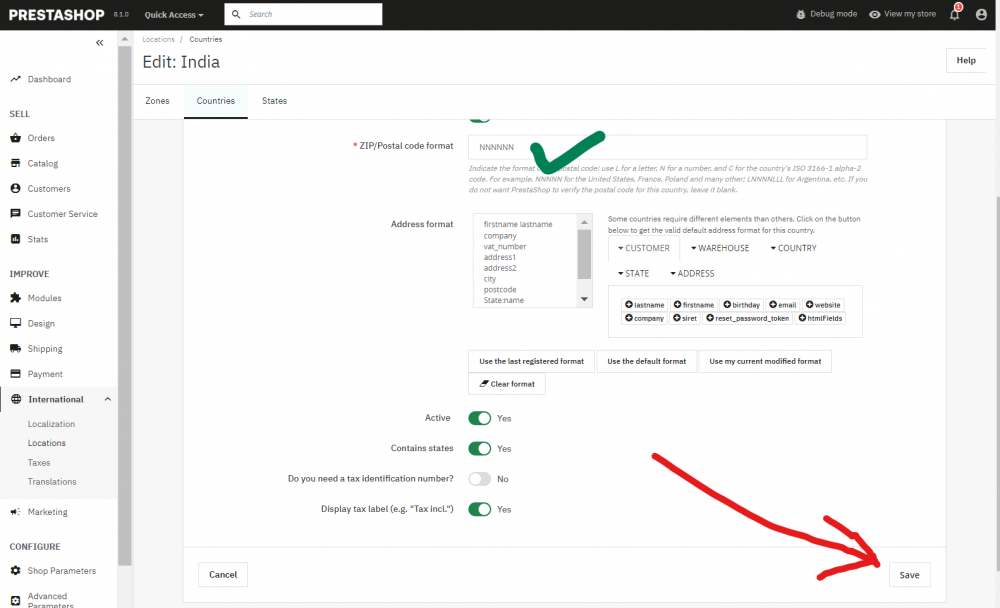Screen dimensions: 1000x608
Task: Collapse the International menu chevron
Action: [108, 399]
